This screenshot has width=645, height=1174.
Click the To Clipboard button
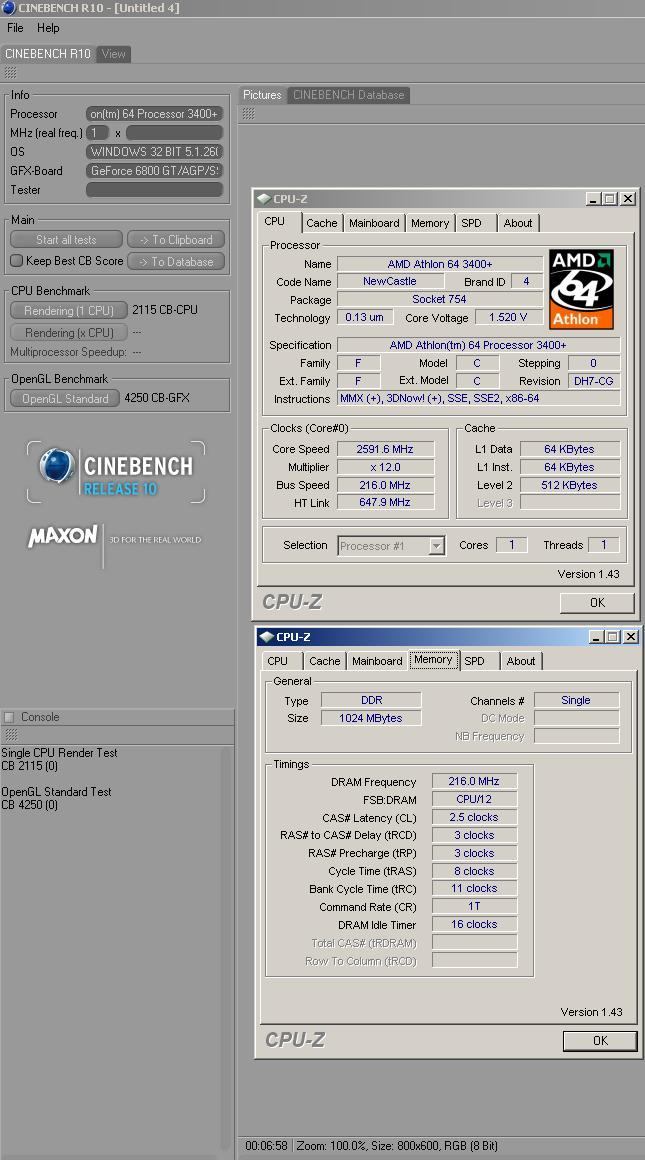point(176,240)
